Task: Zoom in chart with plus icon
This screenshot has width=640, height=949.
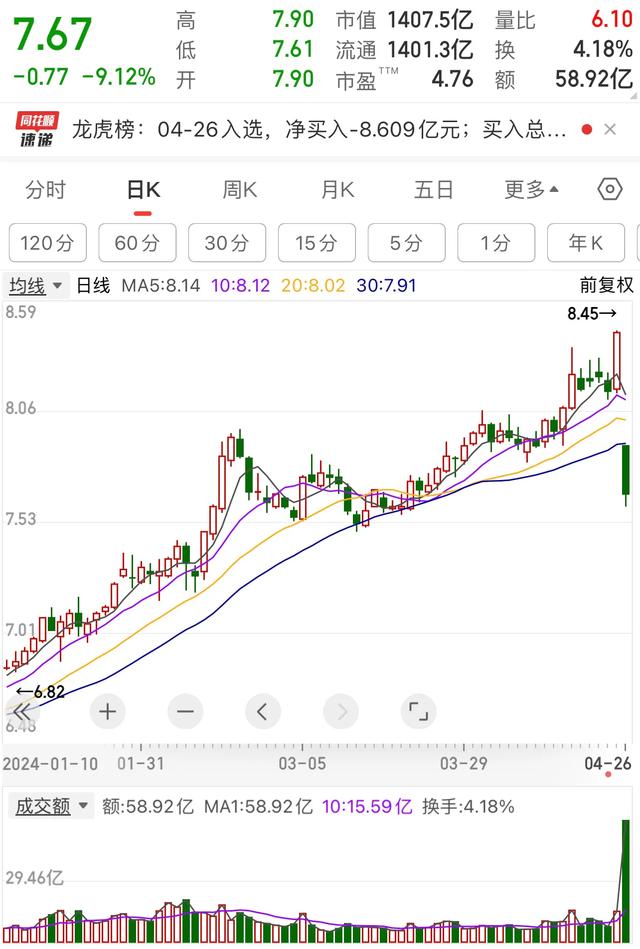Action: [x=107, y=712]
